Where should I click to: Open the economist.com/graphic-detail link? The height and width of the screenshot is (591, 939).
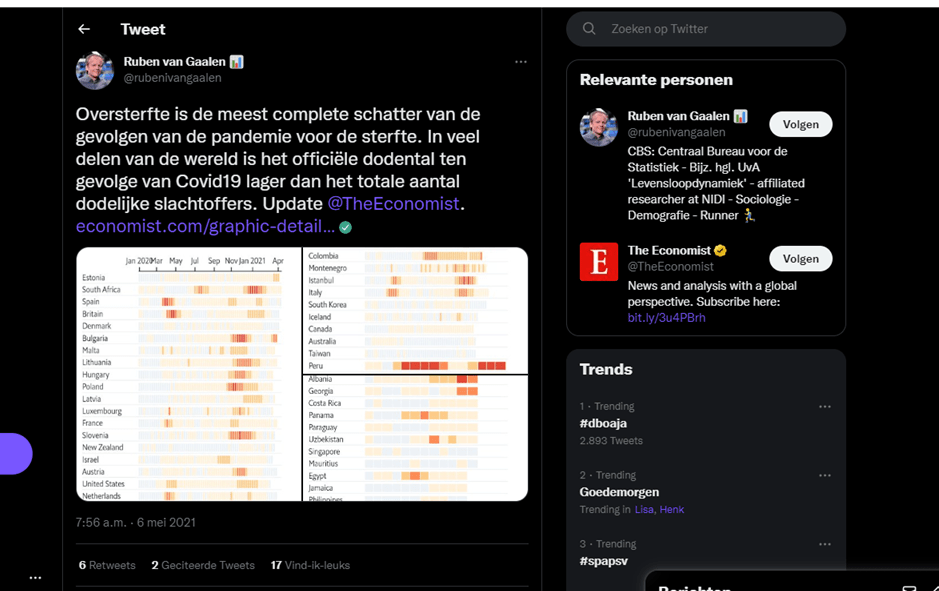205,227
